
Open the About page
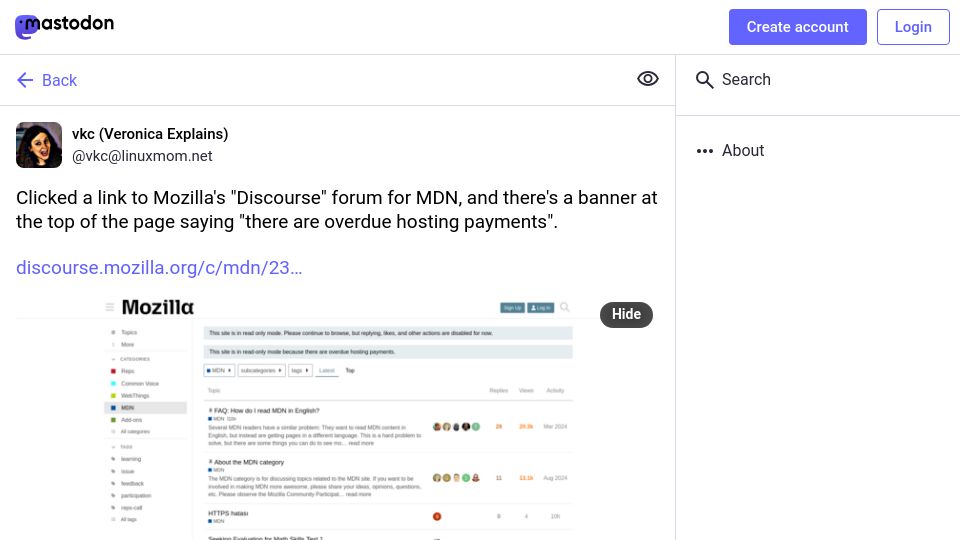tap(743, 151)
